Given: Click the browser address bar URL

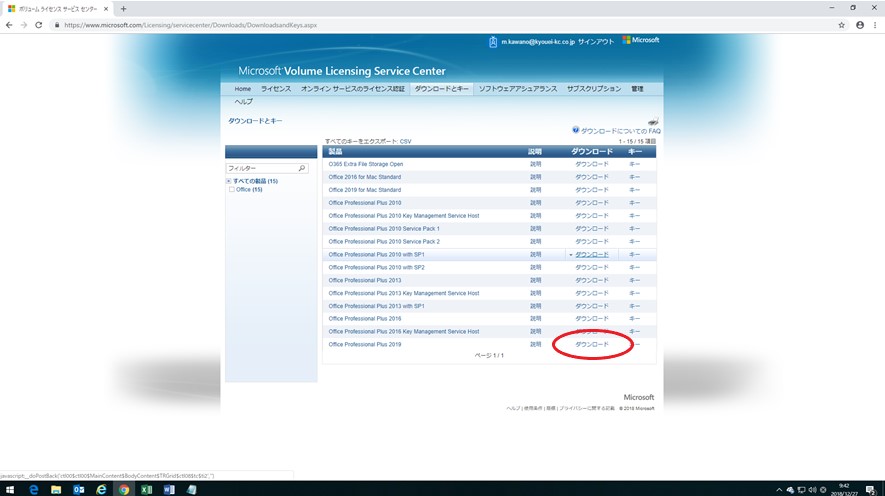Looking at the screenshot, I should click(191, 25).
